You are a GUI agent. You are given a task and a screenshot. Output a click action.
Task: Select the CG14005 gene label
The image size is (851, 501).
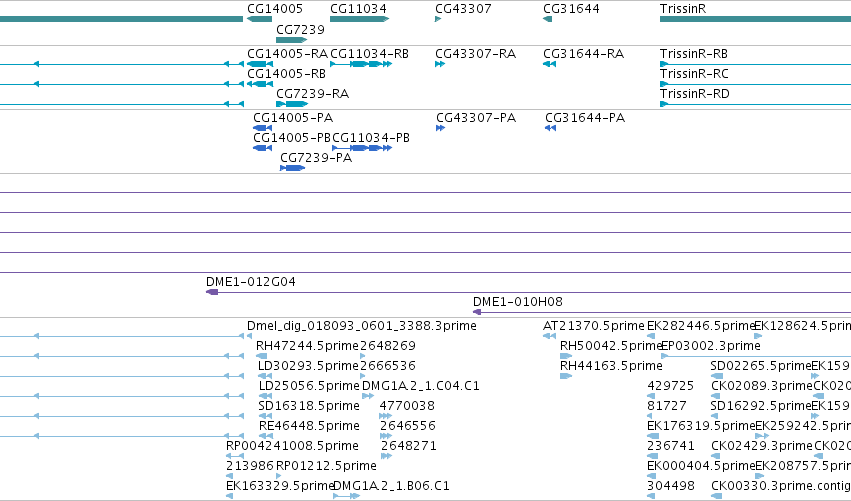click(275, 9)
